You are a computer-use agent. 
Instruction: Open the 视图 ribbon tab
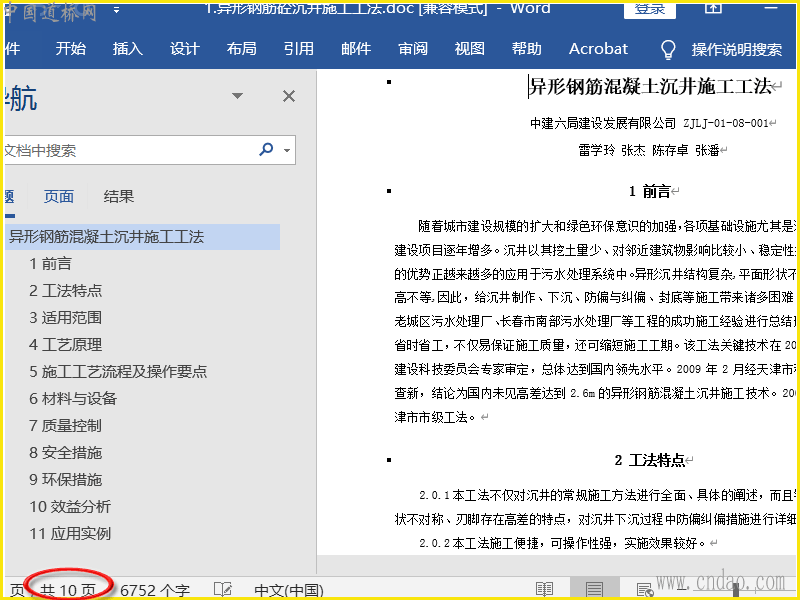coord(469,49)
